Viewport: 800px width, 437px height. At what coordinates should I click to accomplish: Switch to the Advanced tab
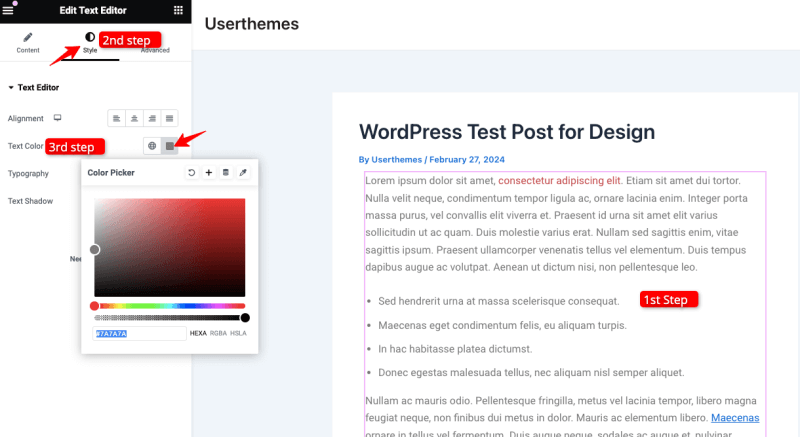pos(155,50)
